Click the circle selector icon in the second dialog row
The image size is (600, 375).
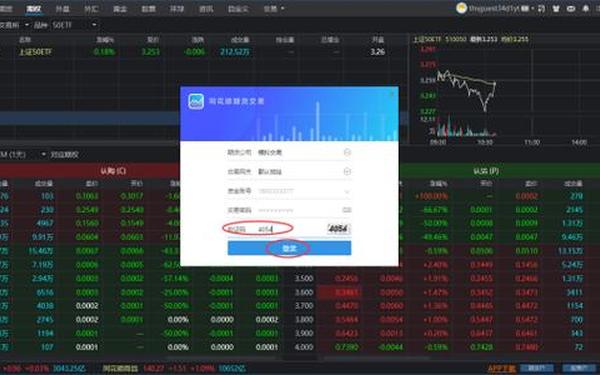click(x=347, y=171)
